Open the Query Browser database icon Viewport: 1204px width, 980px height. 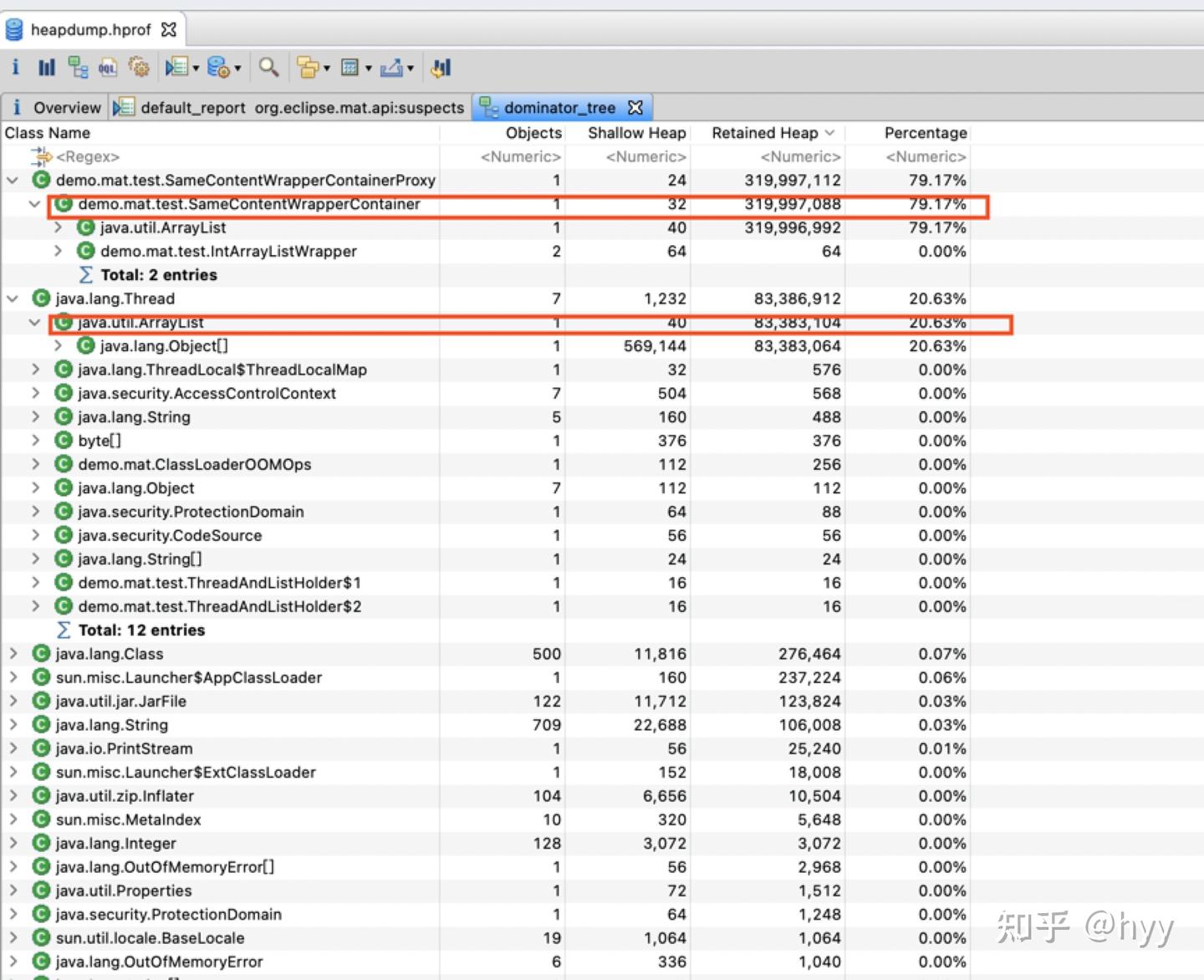coord(218,67)
